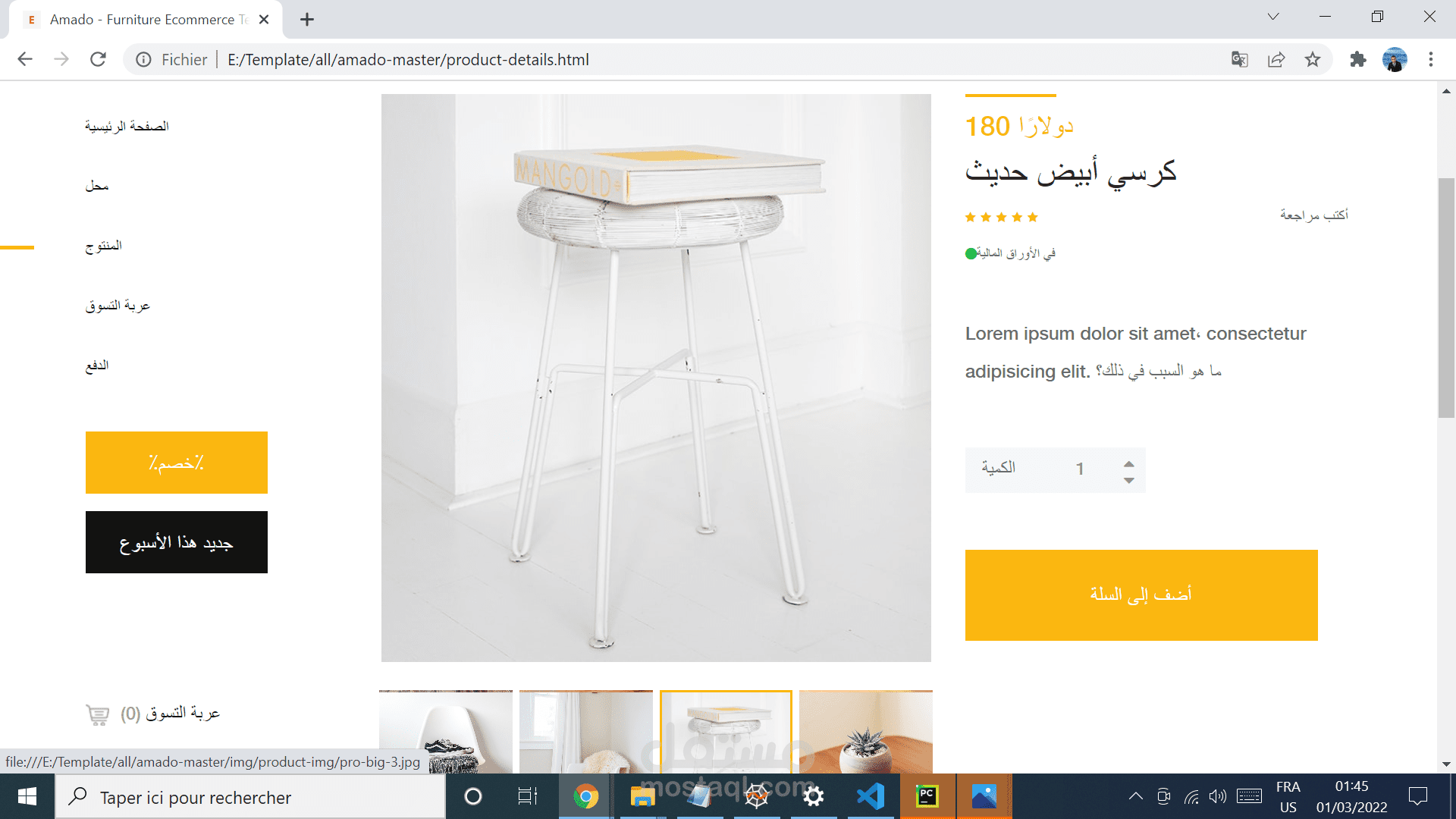Screen dimensions: 1456x819
Task: Open the browser extensions puzzle icon
Action: [x=1358, y=59]
